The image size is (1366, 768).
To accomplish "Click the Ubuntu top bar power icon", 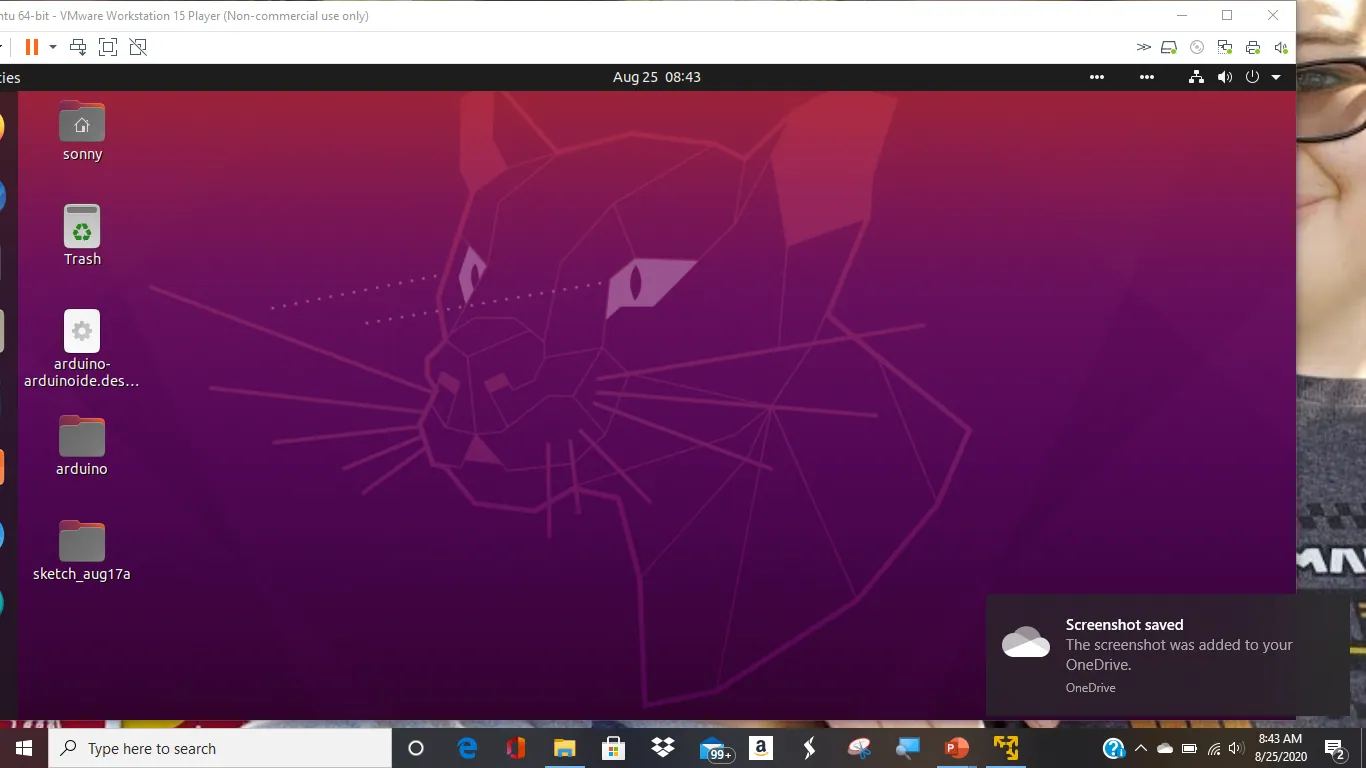I will click(x=1252, y=77).
